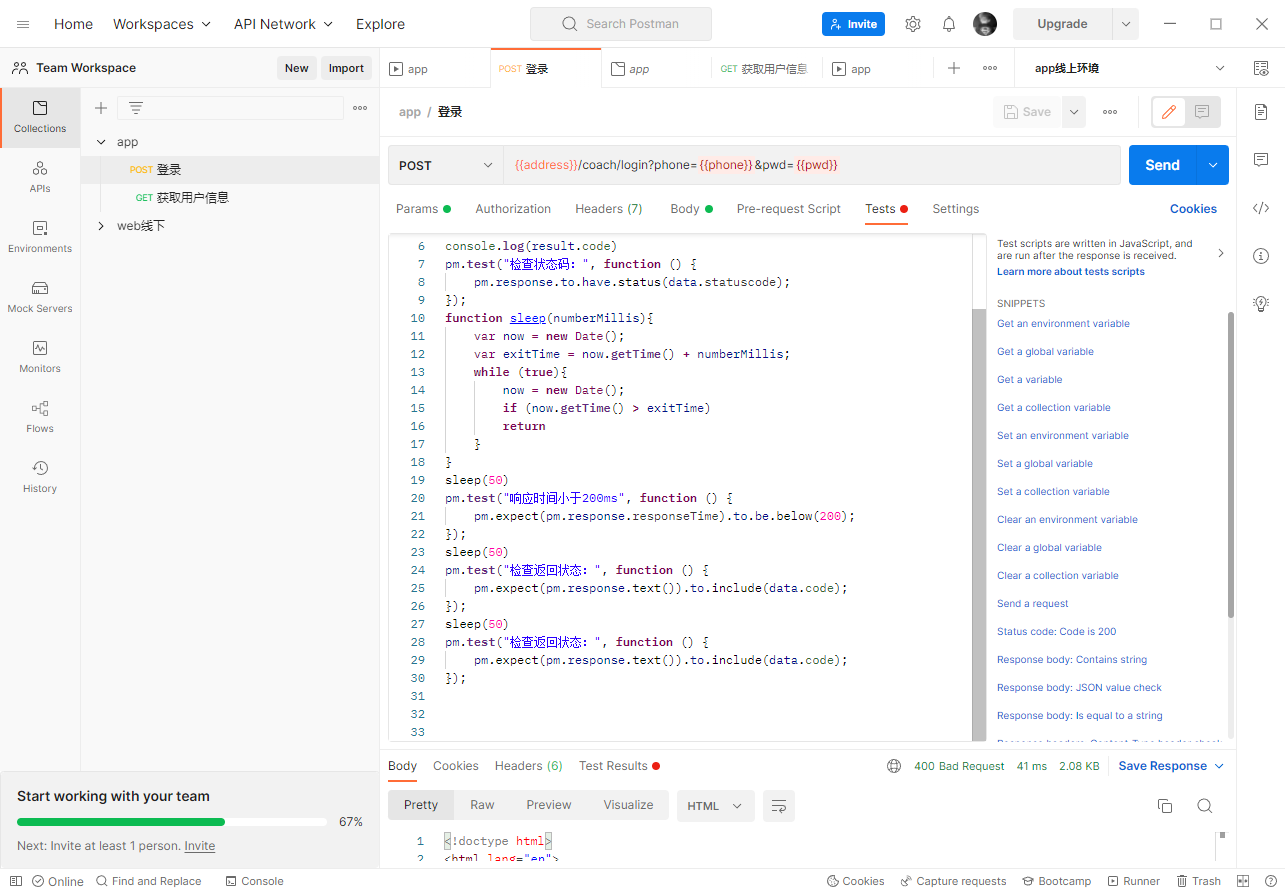The image size is (1285, 893).
Task: Open user avatar profile menu
Action: pyautogui.click(x=985, y=24)
